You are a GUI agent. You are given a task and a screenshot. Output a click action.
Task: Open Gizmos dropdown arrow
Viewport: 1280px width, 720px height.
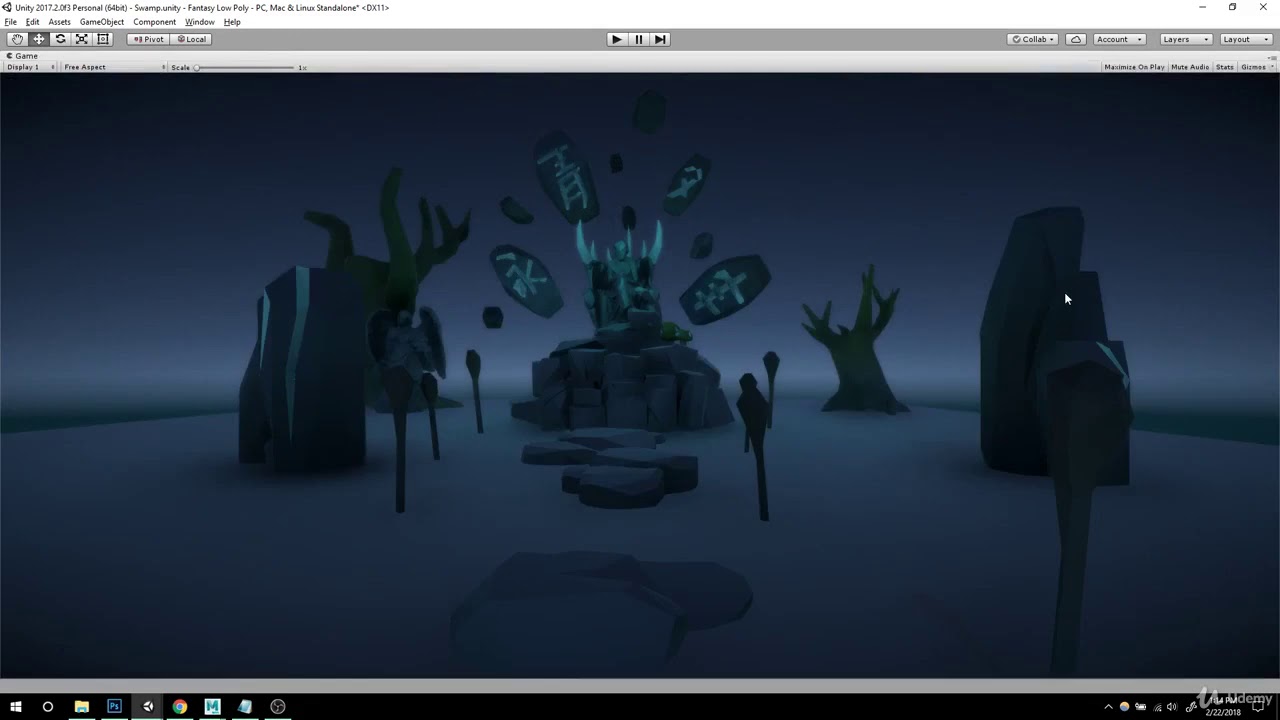coord(1272,67)
